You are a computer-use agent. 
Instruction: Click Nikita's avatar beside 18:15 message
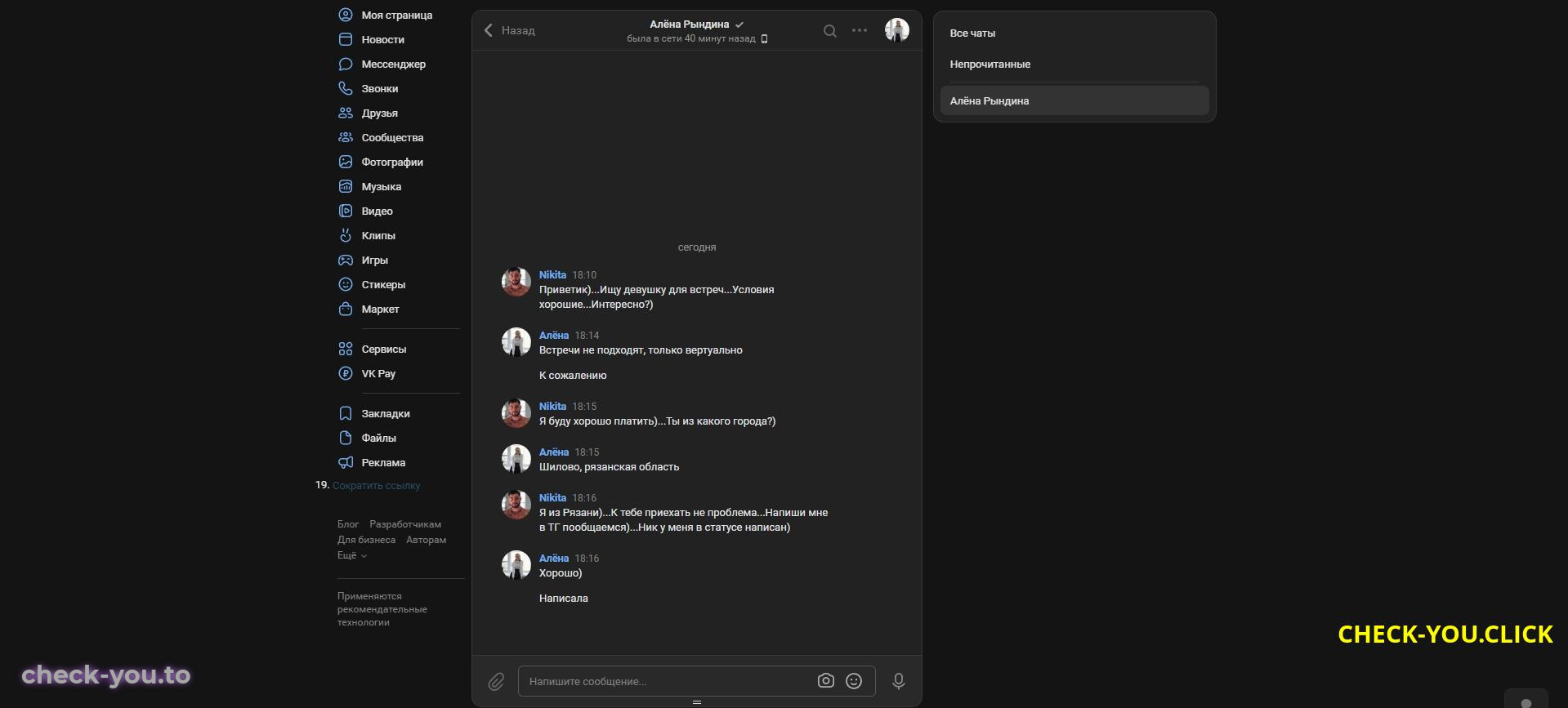click(x=516, y=413)
